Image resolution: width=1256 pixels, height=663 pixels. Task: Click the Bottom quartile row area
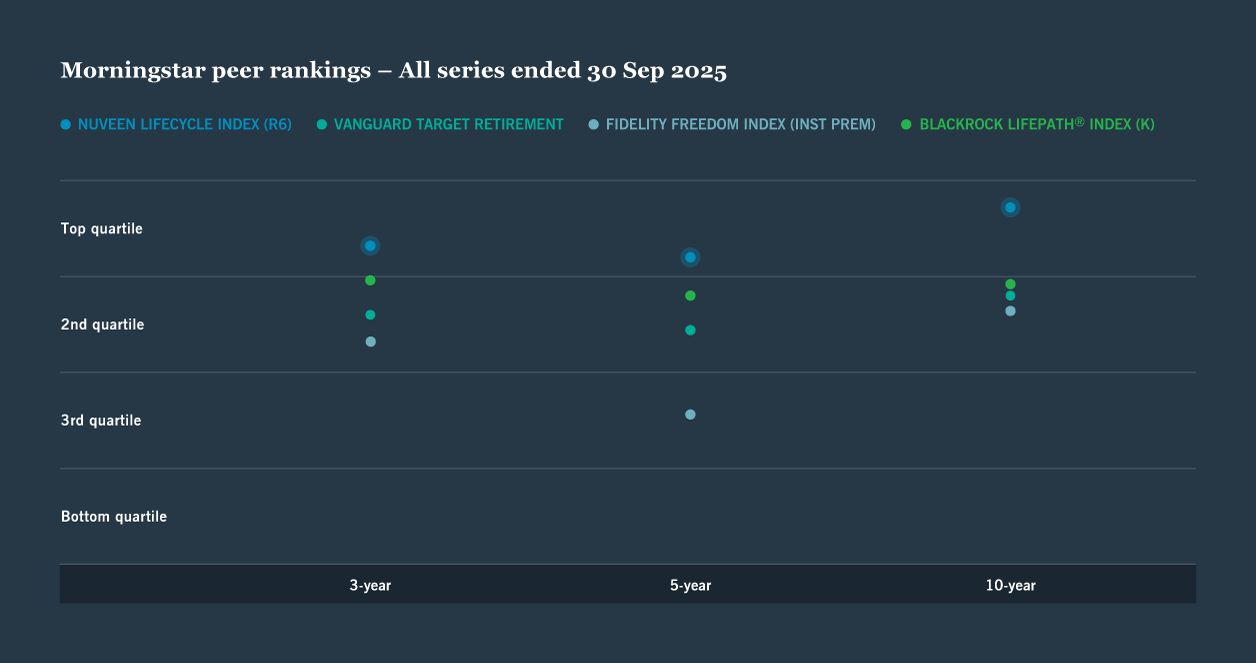click(114, 516)
